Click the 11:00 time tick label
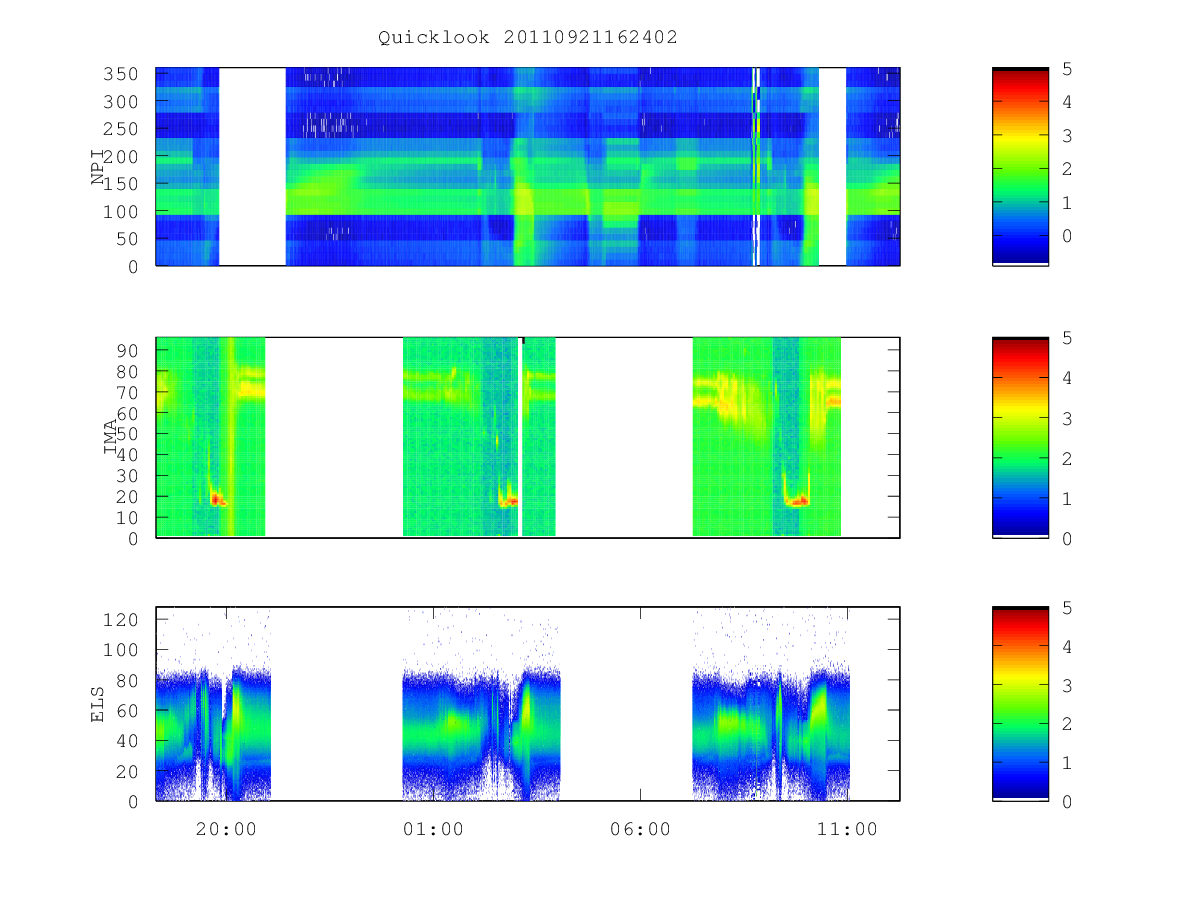Screen dimensions: 1200x900 click(x=847, y=830)
